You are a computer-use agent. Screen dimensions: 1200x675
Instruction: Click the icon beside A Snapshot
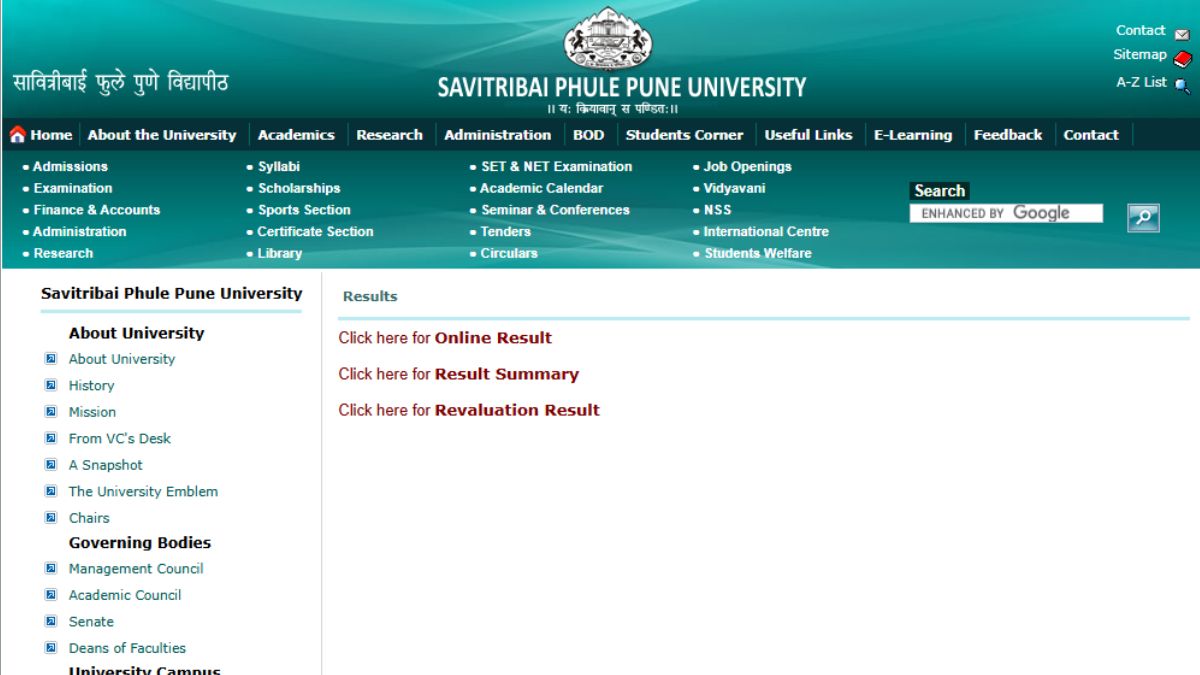51,465
